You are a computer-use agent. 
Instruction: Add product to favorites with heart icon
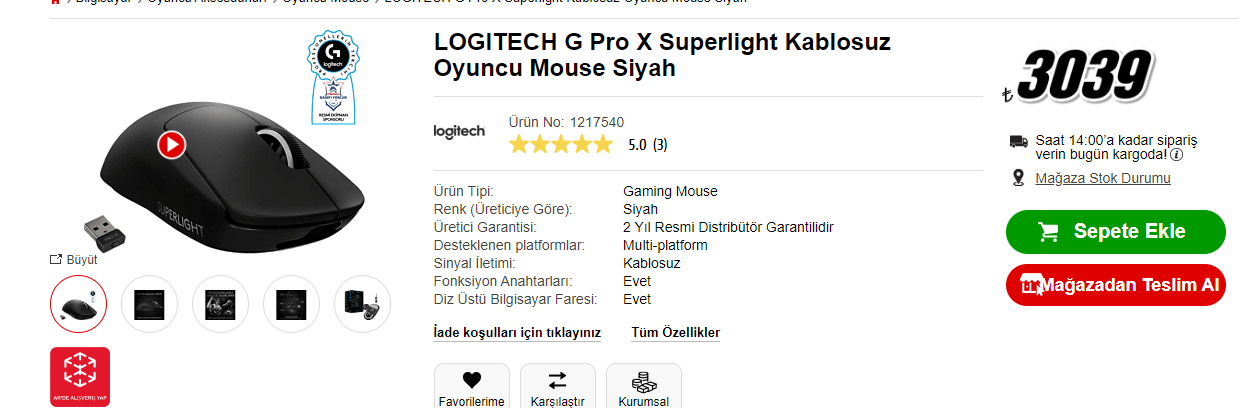click(x=472, y=381)
